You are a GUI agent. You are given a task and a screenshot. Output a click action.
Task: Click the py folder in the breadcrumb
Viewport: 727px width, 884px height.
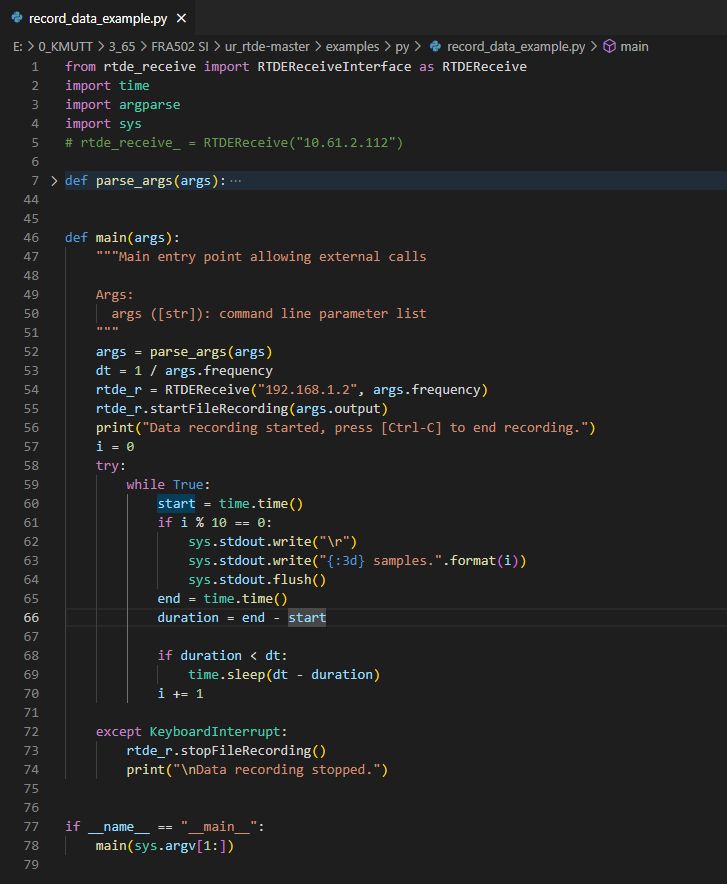402,46
